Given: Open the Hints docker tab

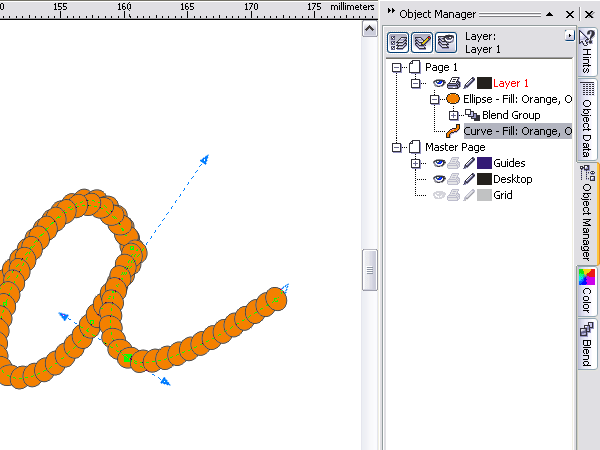Looking at the screenshot, I should [x=587, y=52].
